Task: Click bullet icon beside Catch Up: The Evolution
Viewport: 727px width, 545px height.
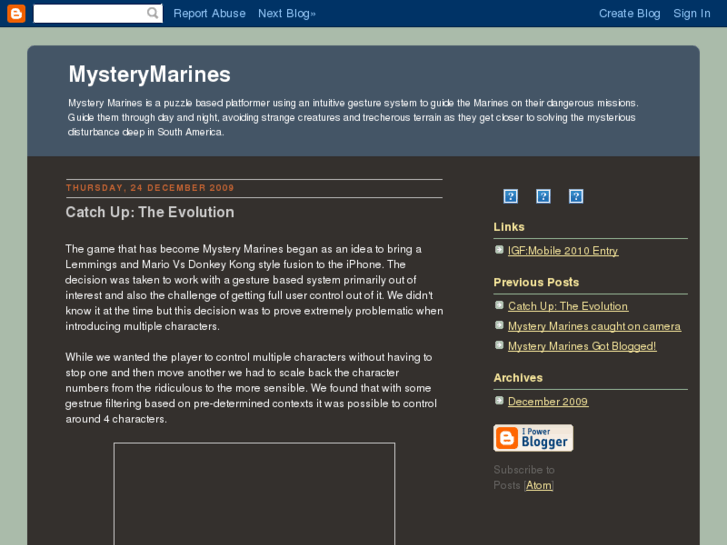Action: coord(499,305)
